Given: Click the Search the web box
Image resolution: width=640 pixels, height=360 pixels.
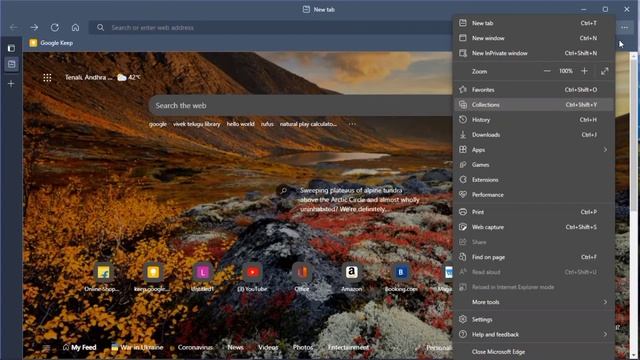Looking at the screenshot, I should pos(300,105).
